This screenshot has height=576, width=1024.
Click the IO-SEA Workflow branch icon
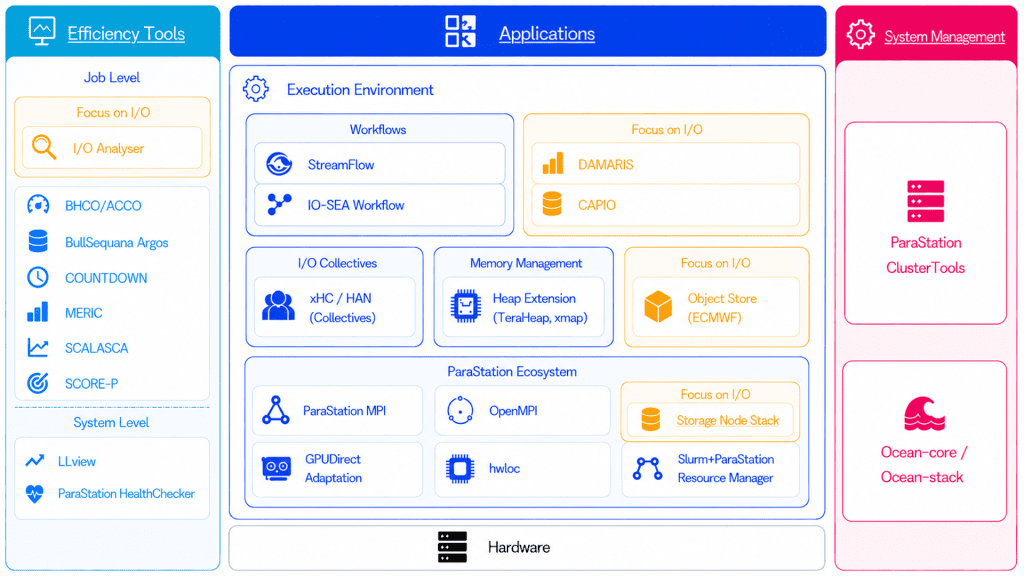pyautogui.click(x=279, y=204)
